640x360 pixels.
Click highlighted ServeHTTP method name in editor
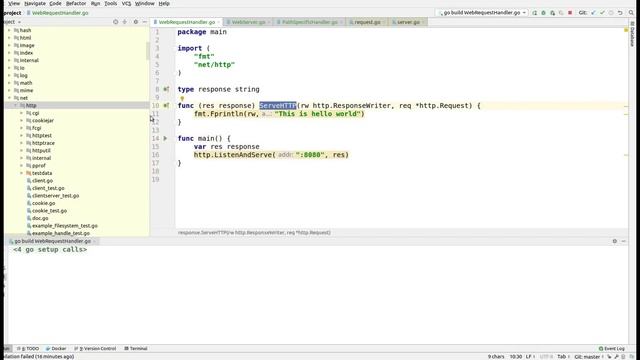[278, 105]
